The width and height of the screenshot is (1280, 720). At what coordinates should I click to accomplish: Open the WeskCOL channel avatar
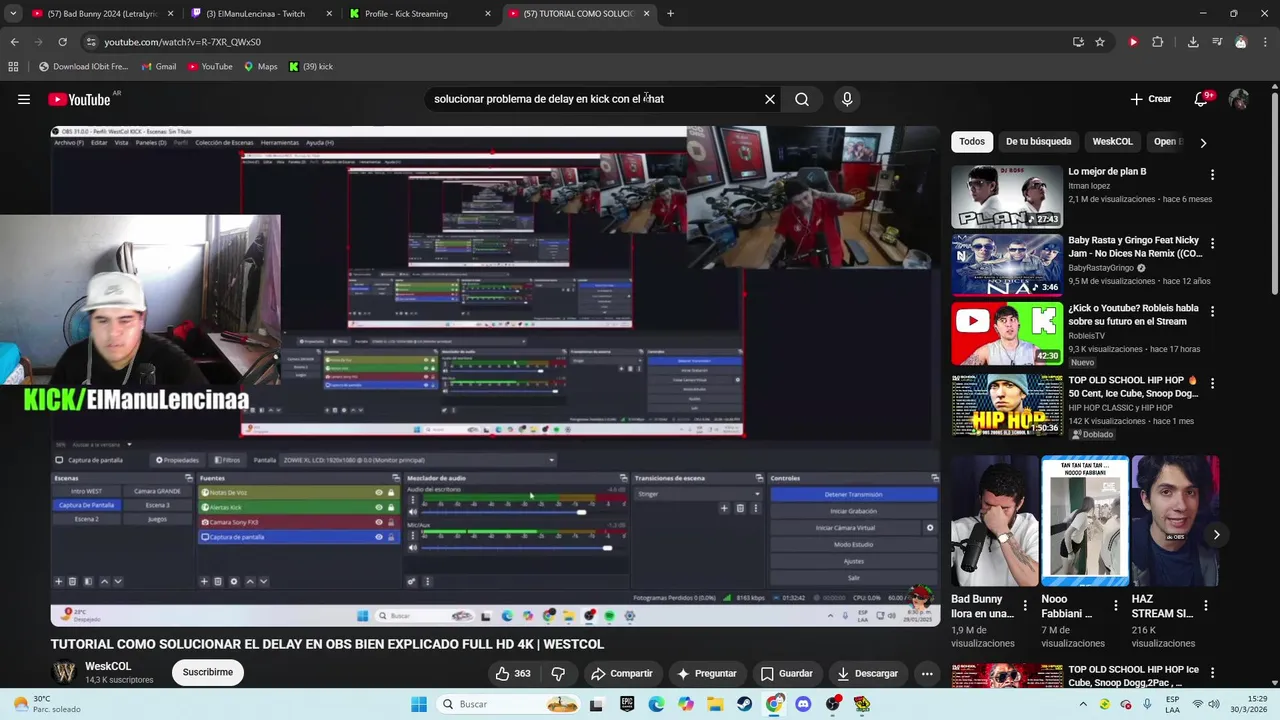click(64, 672)
